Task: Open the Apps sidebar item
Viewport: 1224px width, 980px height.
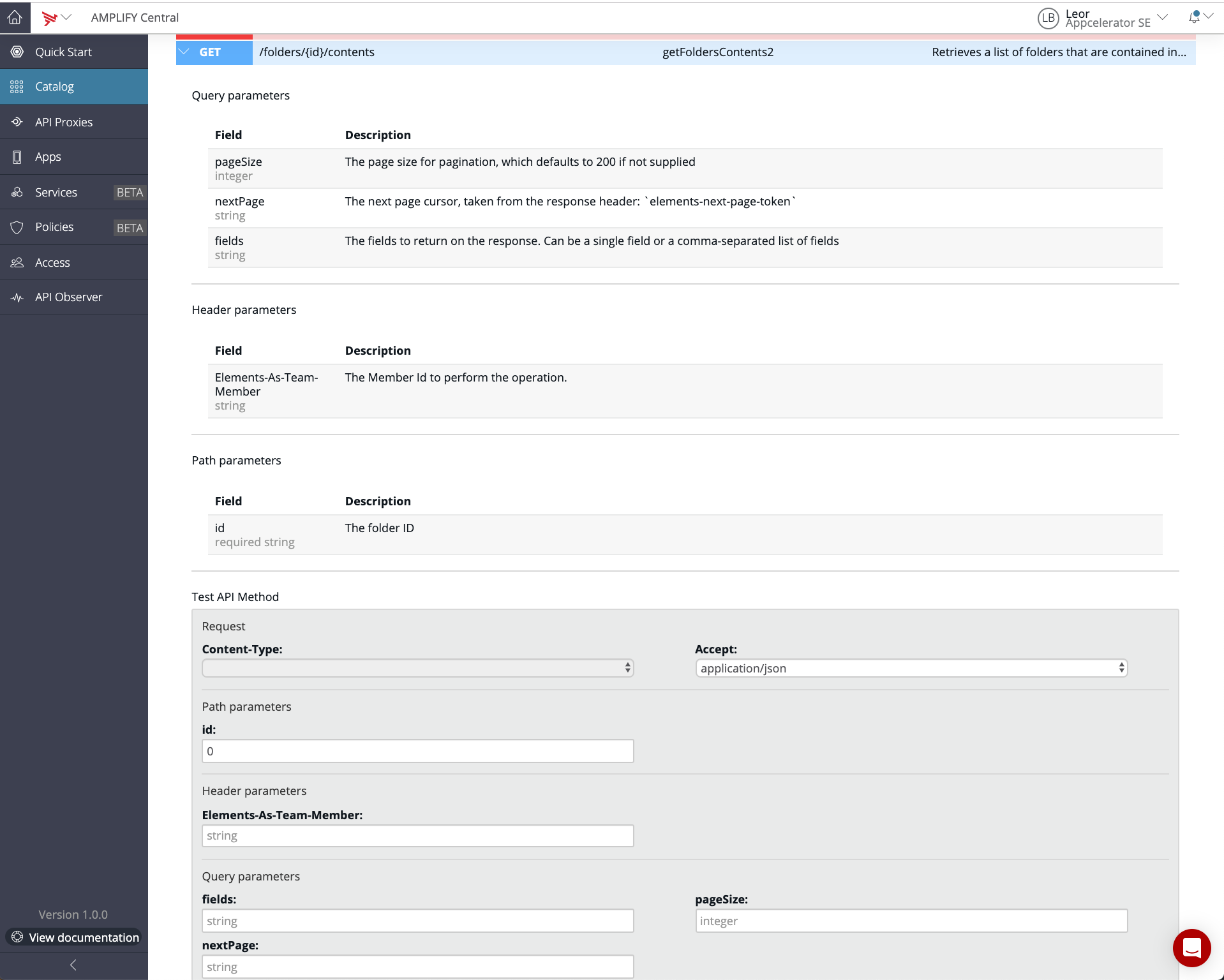Action: pyautogui.click(x=74, y=156)
